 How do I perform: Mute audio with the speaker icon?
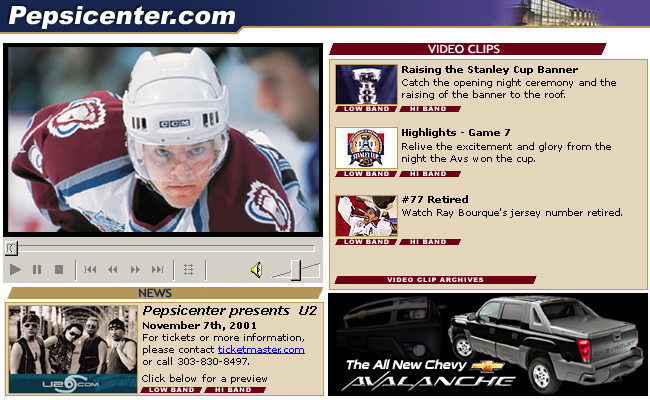point(257,270)
